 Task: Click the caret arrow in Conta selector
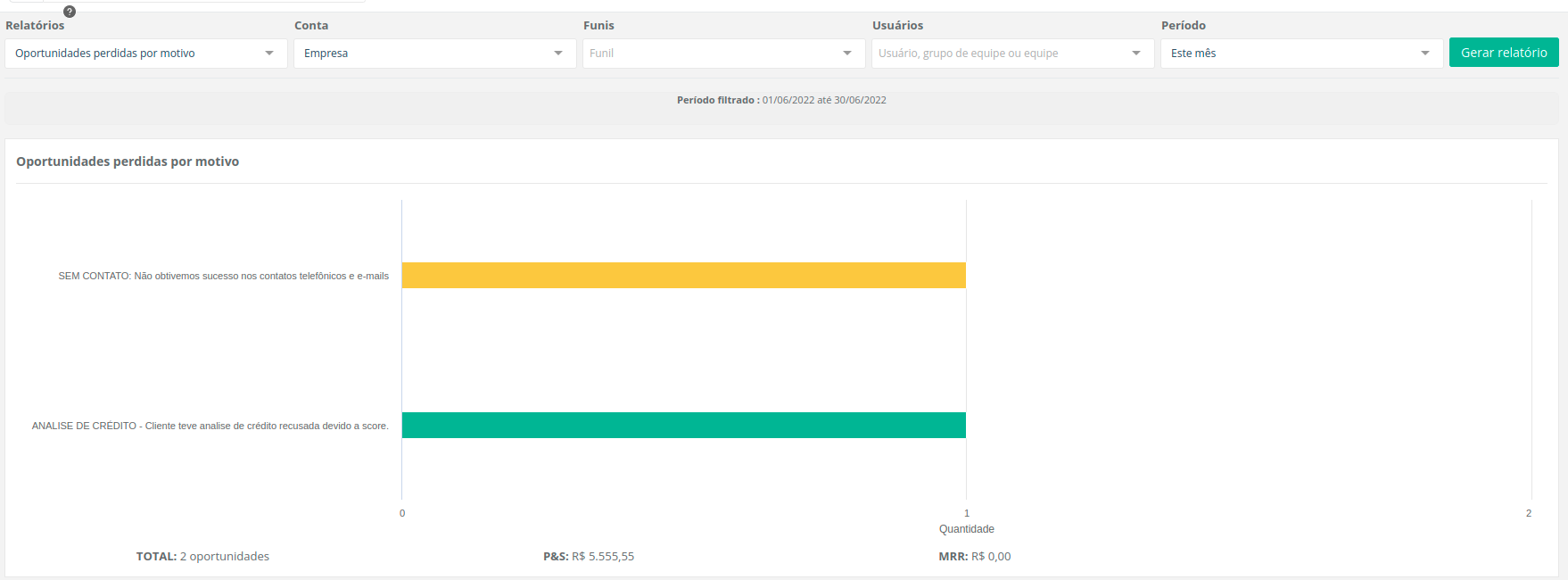pyautogui.click(x=558, y=54)
